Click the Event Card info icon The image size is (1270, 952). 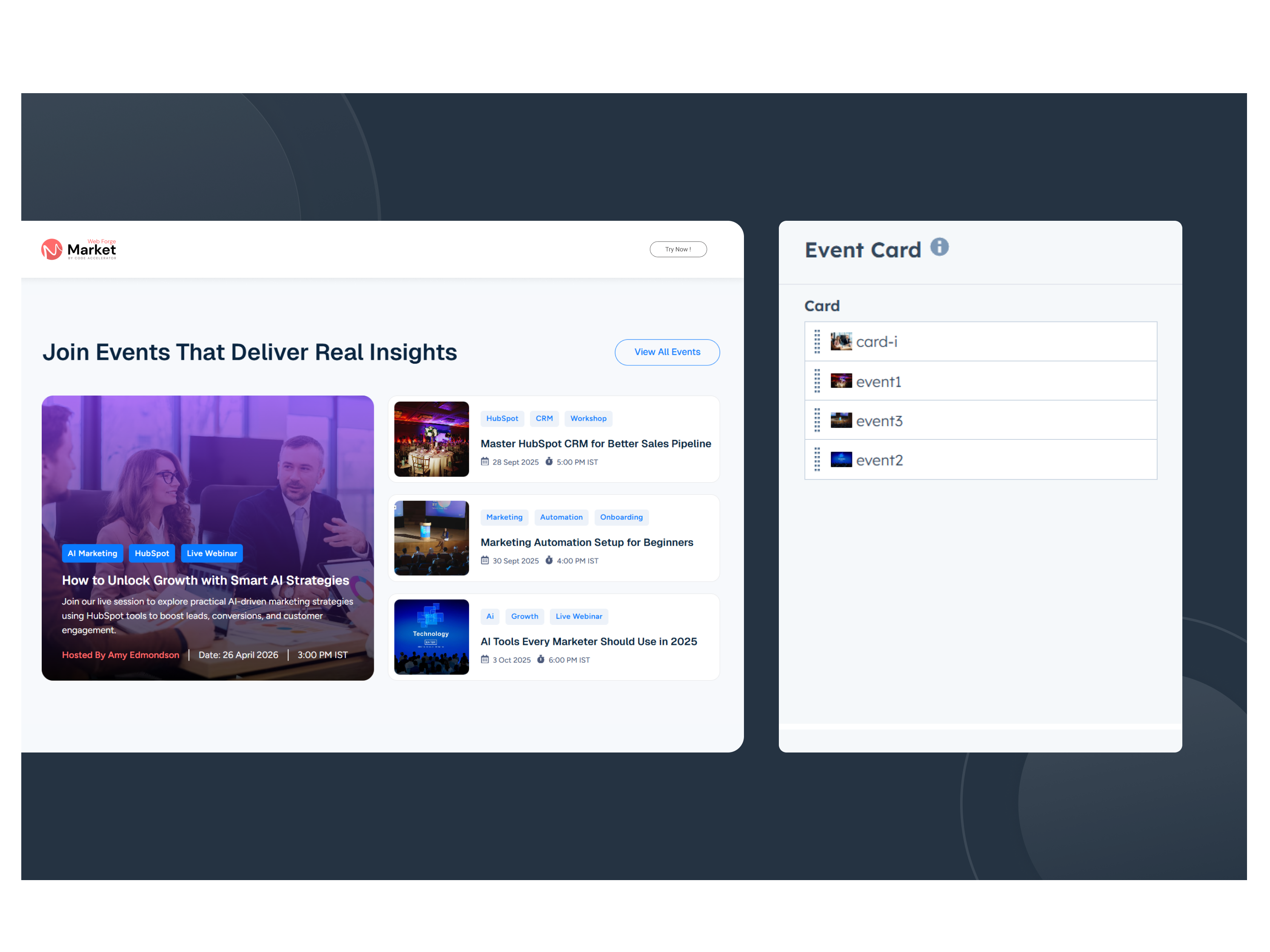939,247
